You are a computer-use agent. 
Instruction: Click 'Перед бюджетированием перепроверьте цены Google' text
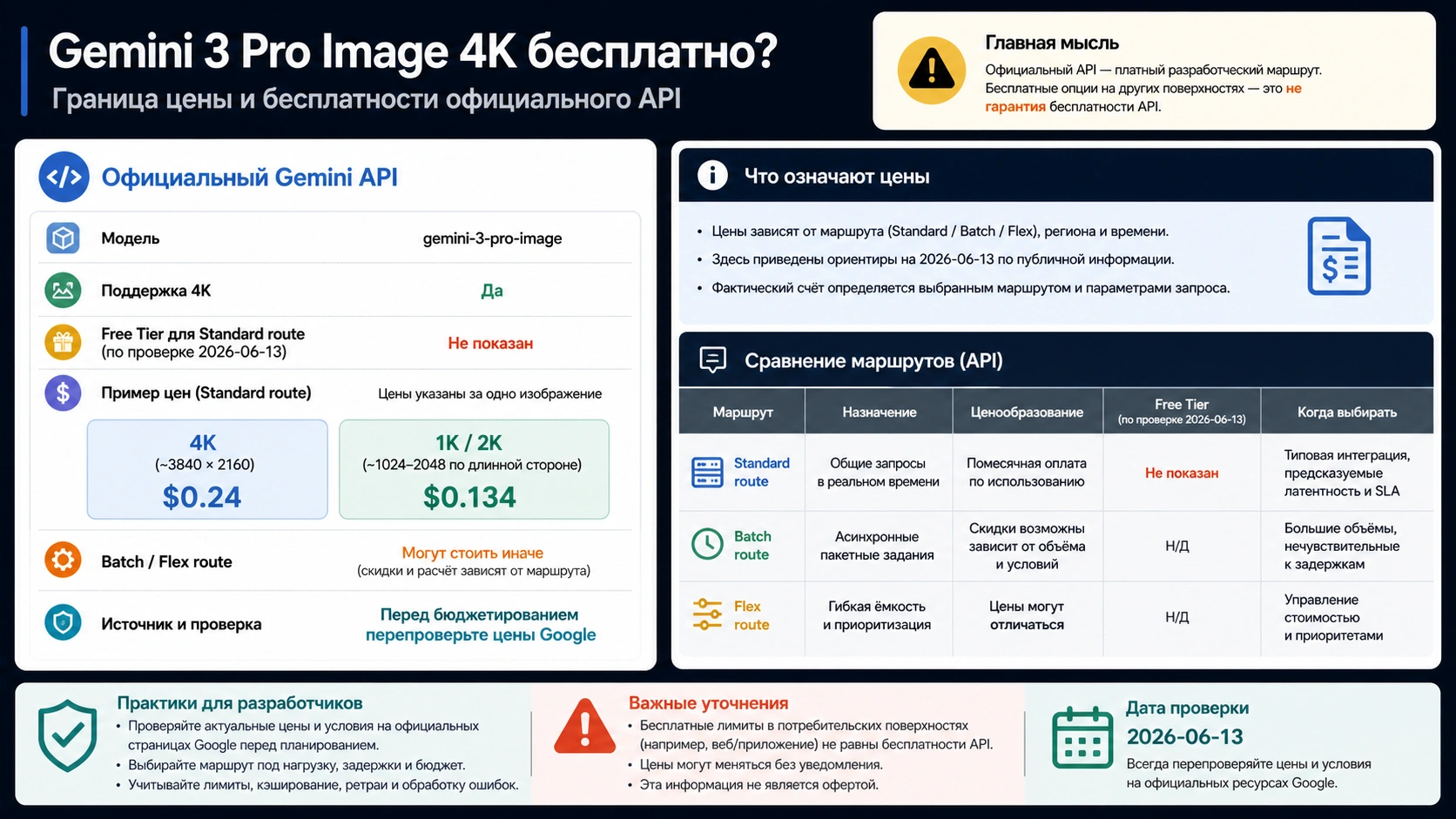pos(480,625)
